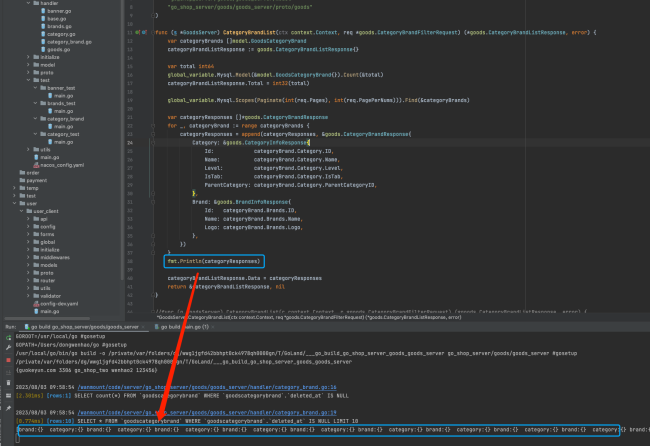This screenshot has width=650, height=446.
Task: Expand the temp folder
Action: click(15, 188)
